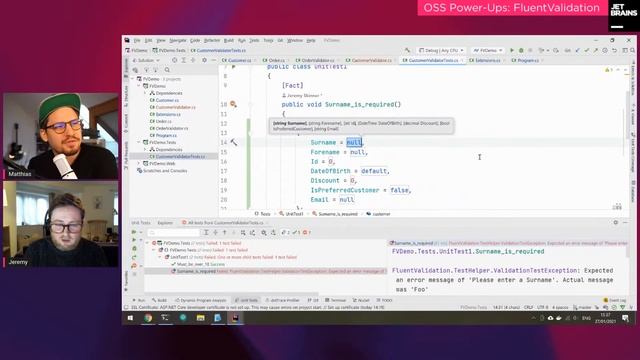Open the Debug | Any CPU configuration dropdown
Screen dimensions: 640x360
(441, 50)
